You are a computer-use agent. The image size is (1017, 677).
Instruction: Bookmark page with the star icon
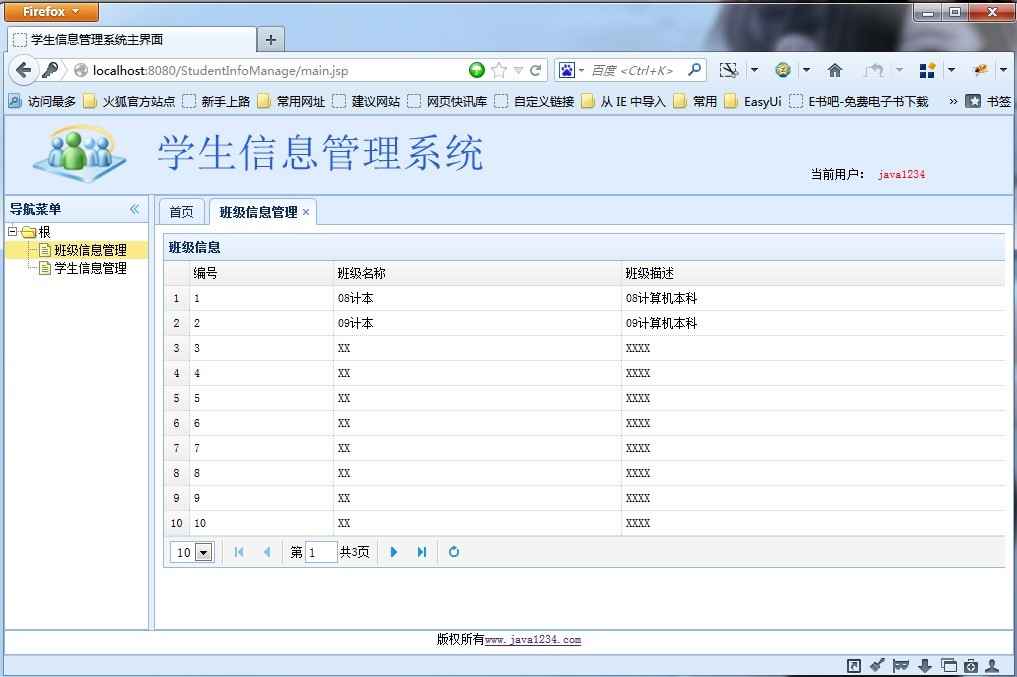tap(499, 70)
